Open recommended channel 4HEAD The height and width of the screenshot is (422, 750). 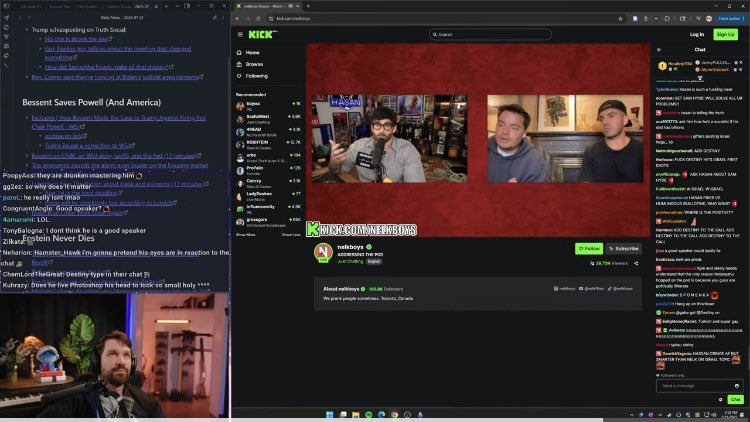[x=268, y=132]
